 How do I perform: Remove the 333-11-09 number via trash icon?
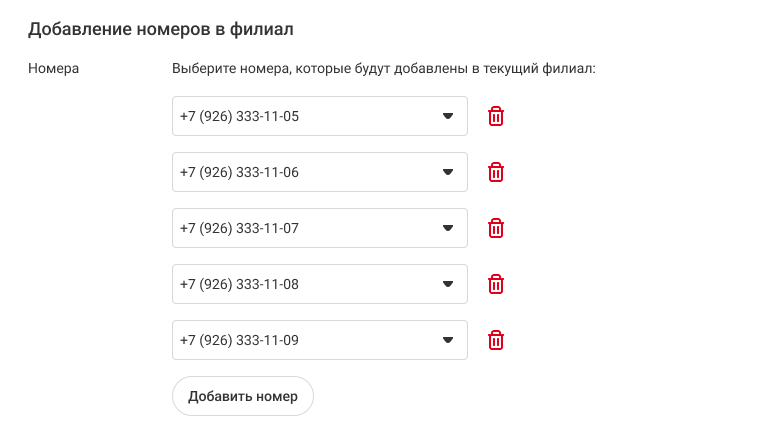(x=495, y=340)
